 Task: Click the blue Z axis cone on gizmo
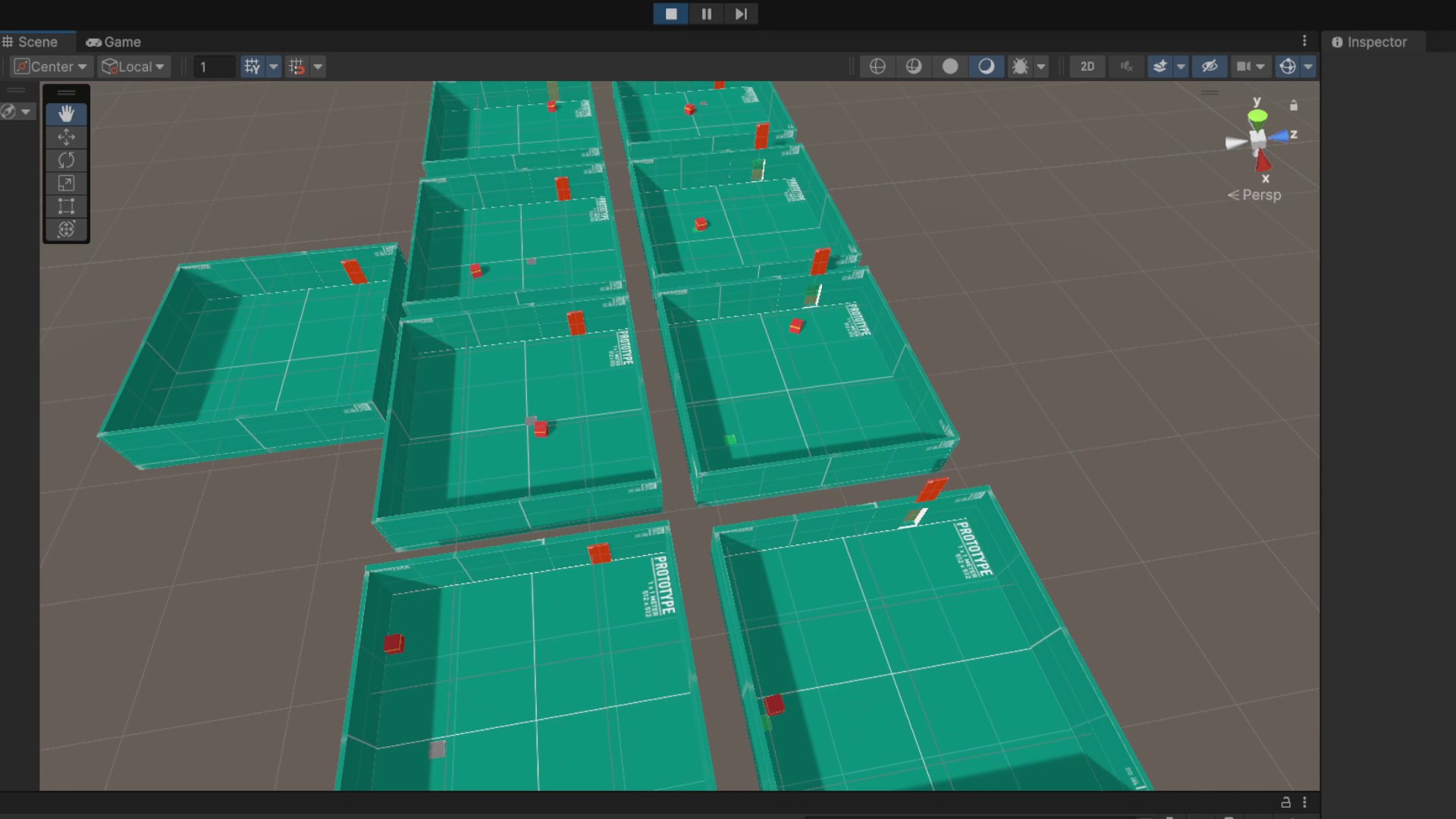point(1279,137)
